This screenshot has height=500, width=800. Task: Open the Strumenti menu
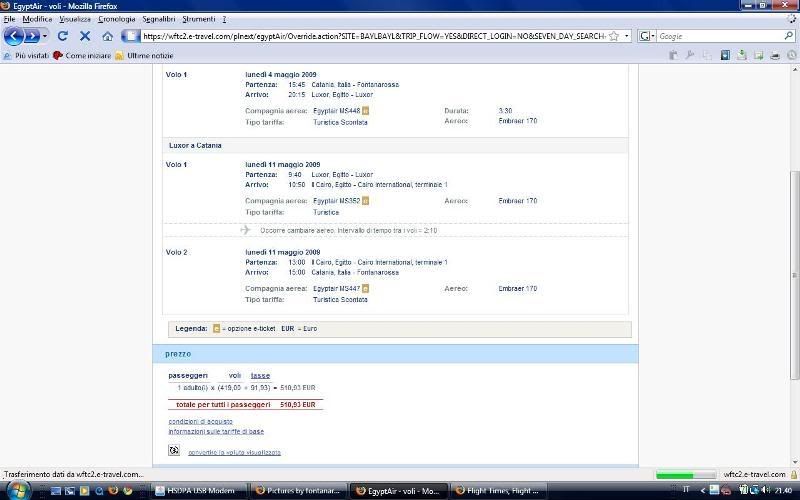pyautogui.click(x=199, y=19)
